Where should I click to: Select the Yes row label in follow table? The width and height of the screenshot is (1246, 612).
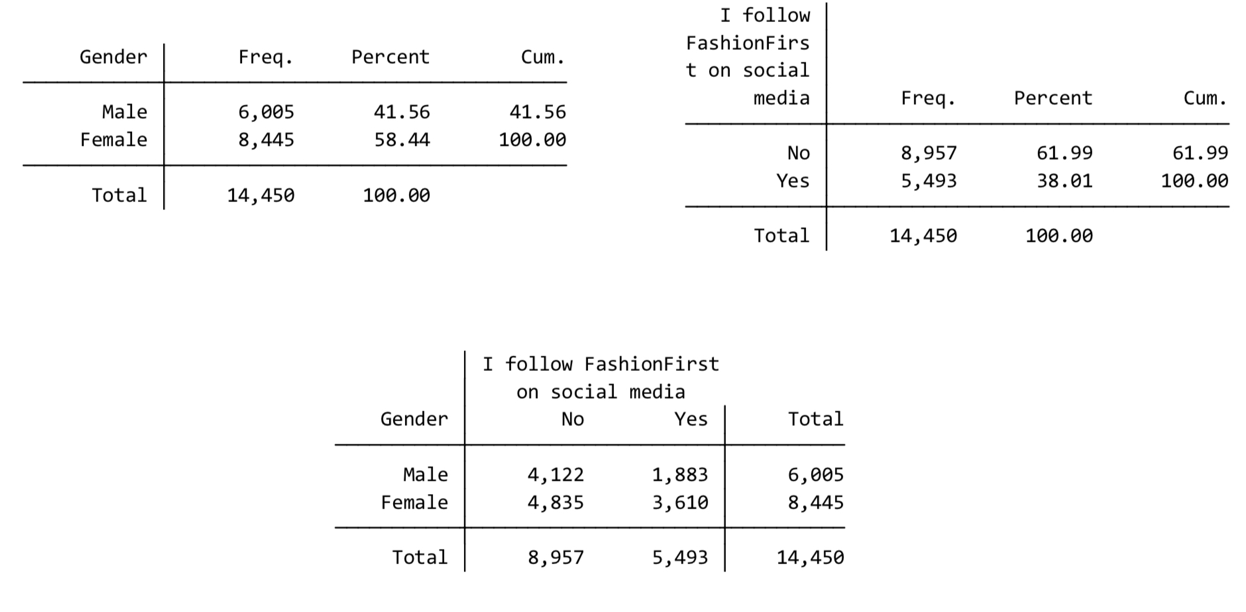[x=793, y=181]
